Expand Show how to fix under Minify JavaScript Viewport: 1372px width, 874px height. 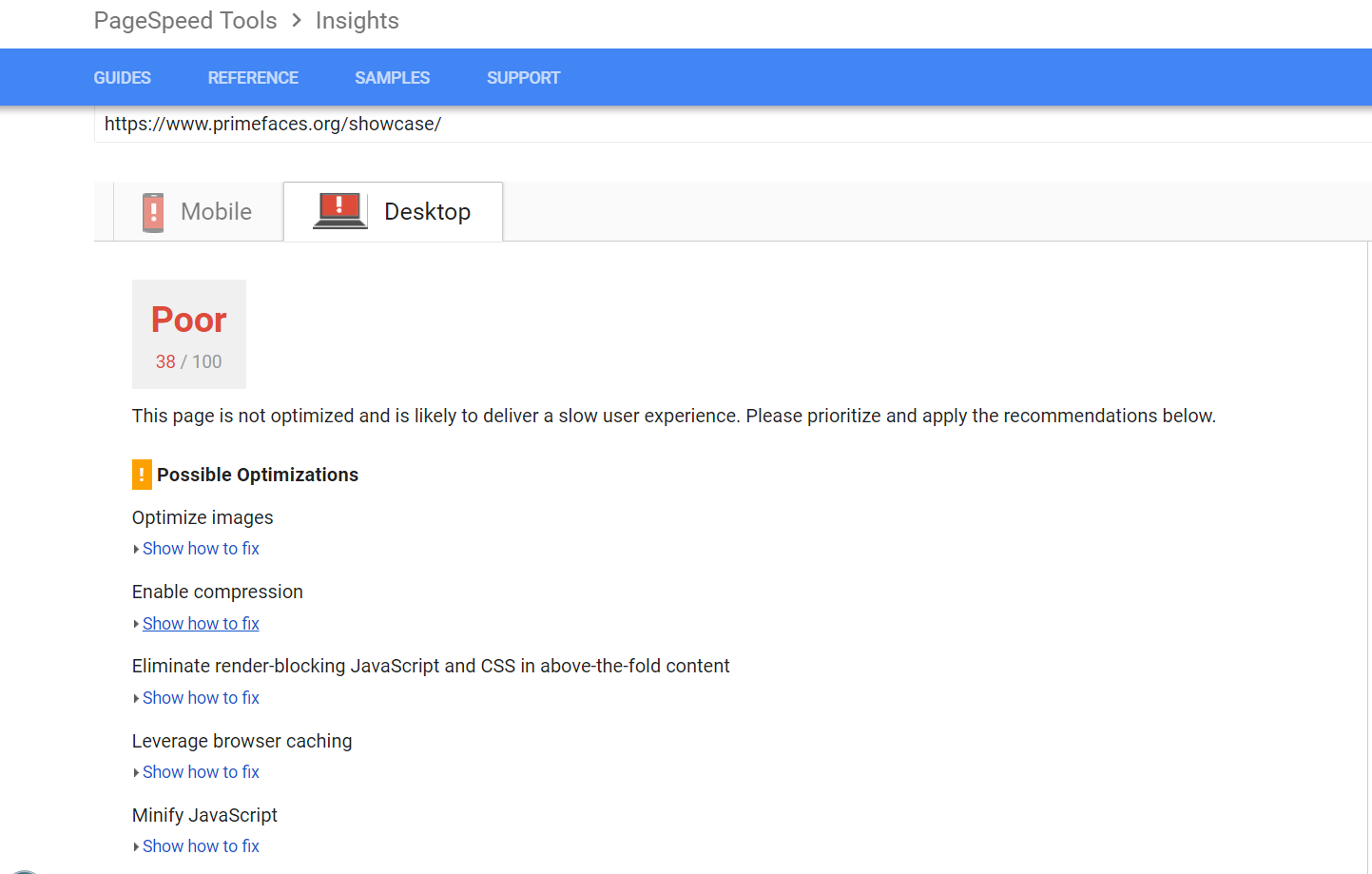[x=200, y=845]
